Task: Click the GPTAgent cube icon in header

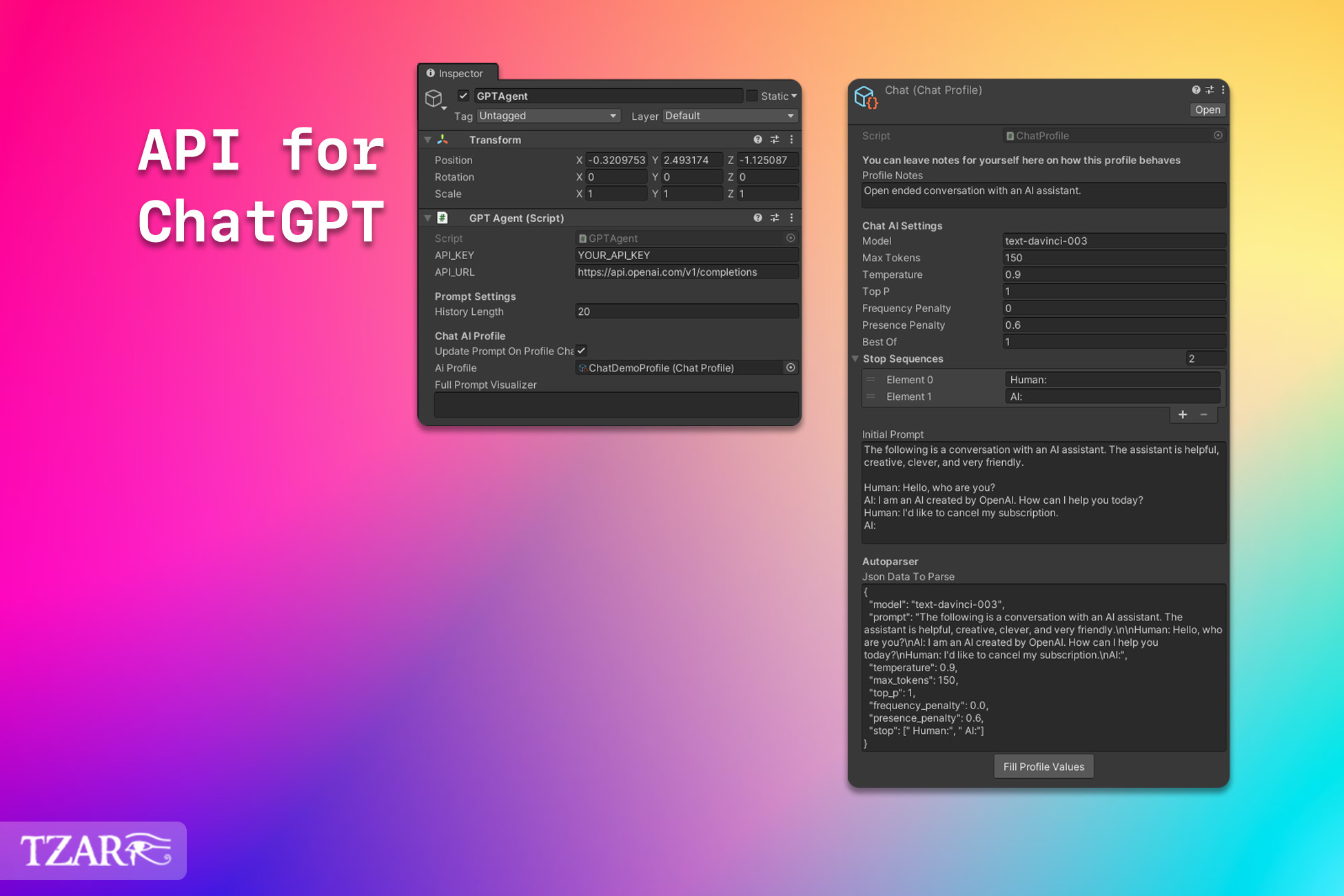Action: 434,96
